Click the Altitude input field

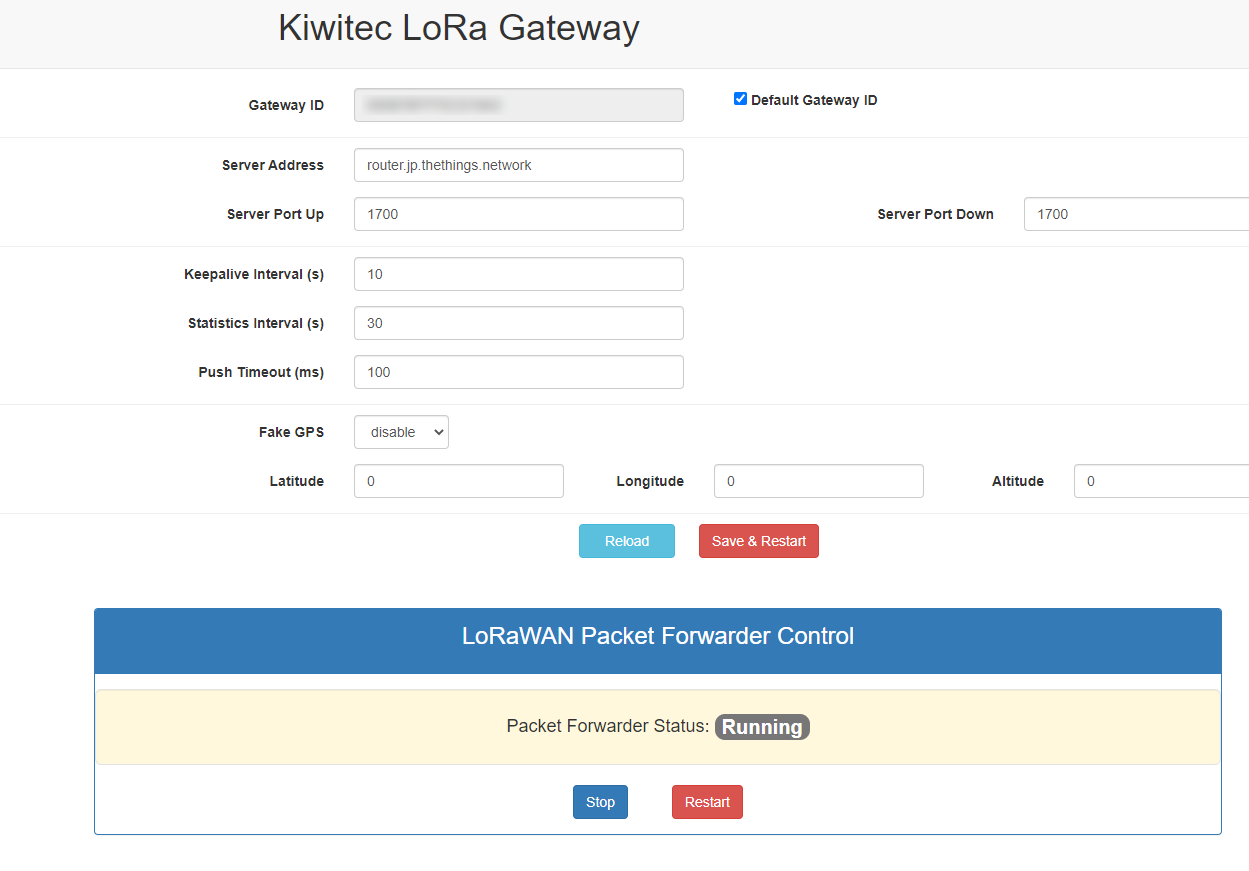click(1161, 481)
